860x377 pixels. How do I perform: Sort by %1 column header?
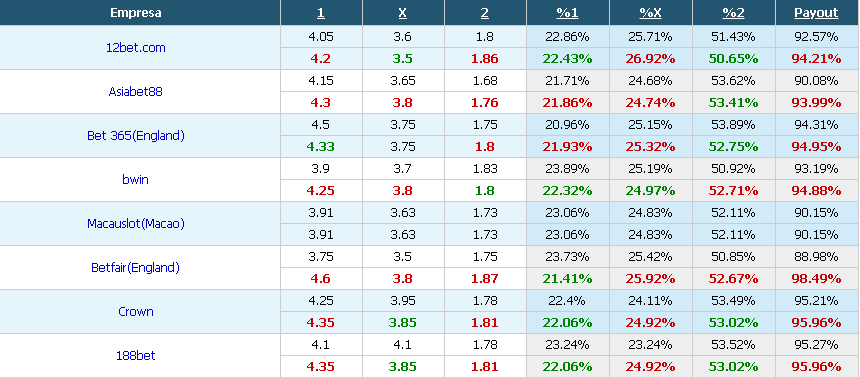point(568,13)
